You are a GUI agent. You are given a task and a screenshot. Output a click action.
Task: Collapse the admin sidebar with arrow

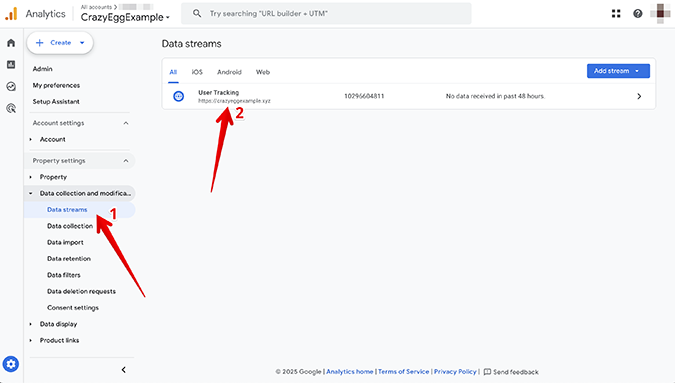(x=124, y=370)
